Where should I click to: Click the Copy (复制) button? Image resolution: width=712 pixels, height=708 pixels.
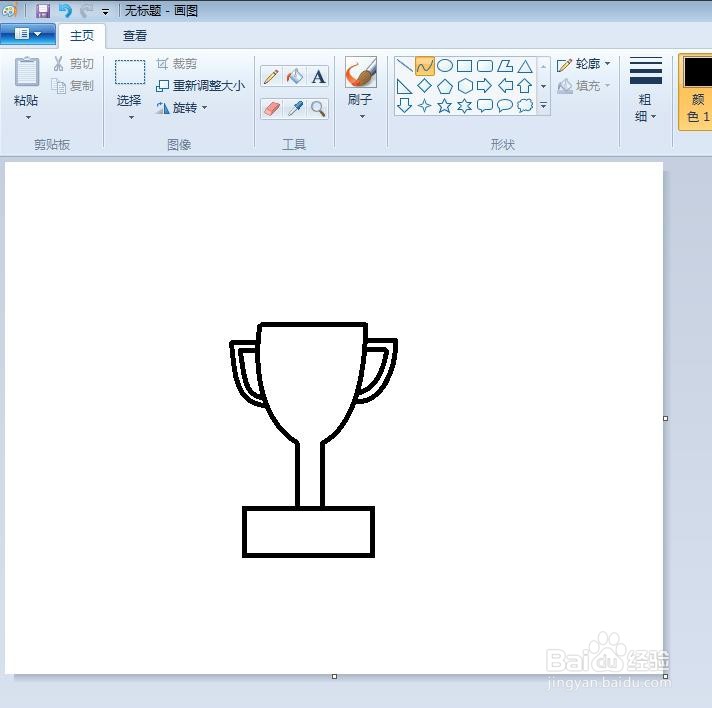[73, 85]
